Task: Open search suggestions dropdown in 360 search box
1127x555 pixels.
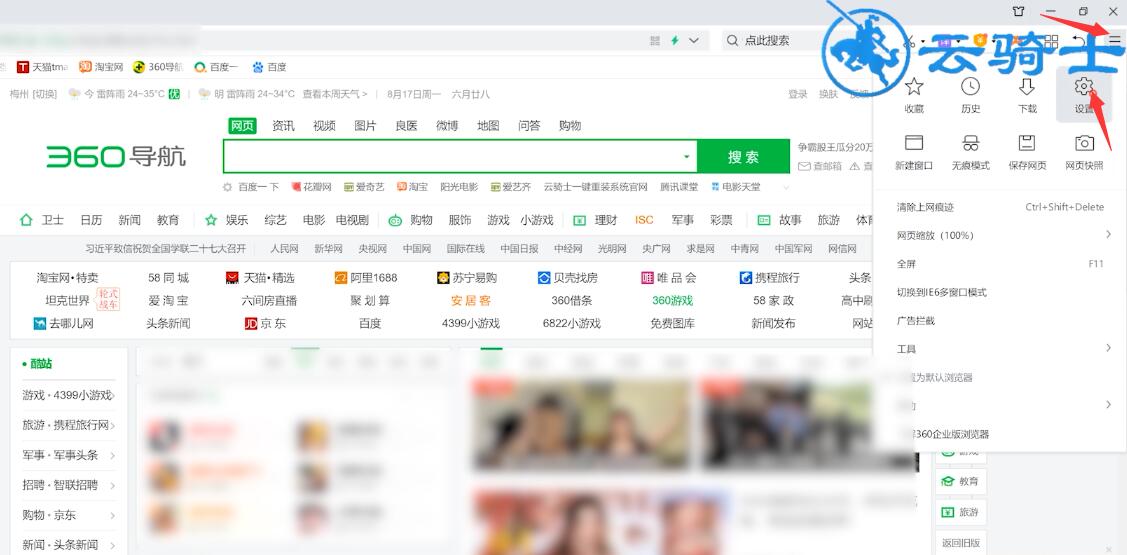Action: [x=686, y=157]
